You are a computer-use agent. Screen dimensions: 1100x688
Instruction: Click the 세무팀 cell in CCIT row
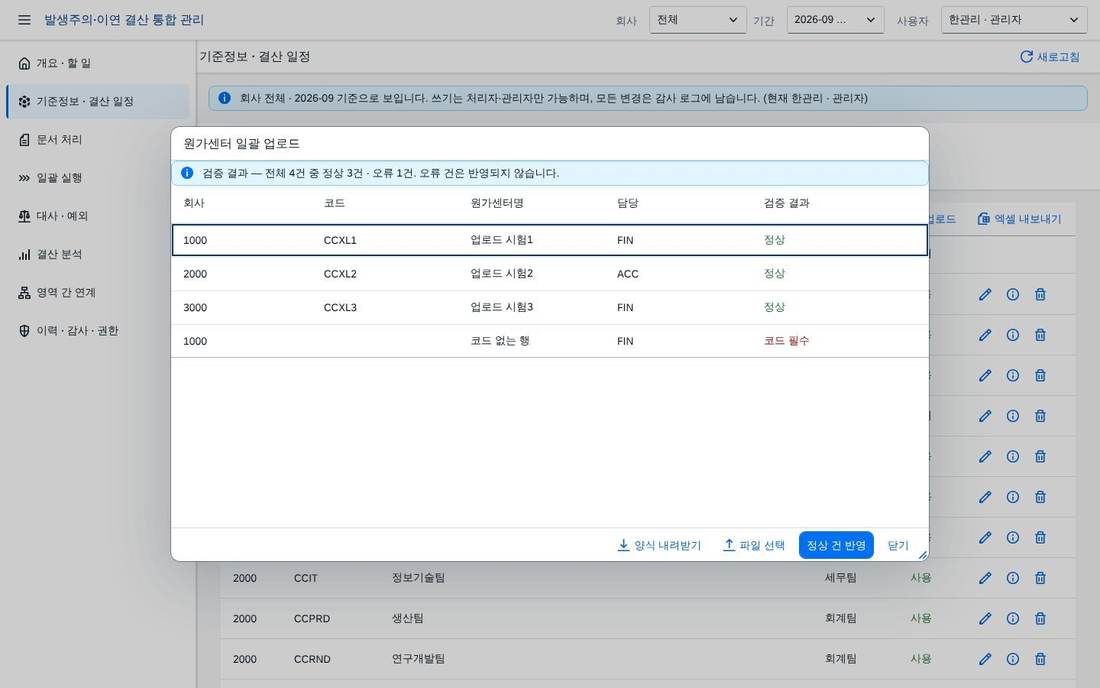(840, 578)
